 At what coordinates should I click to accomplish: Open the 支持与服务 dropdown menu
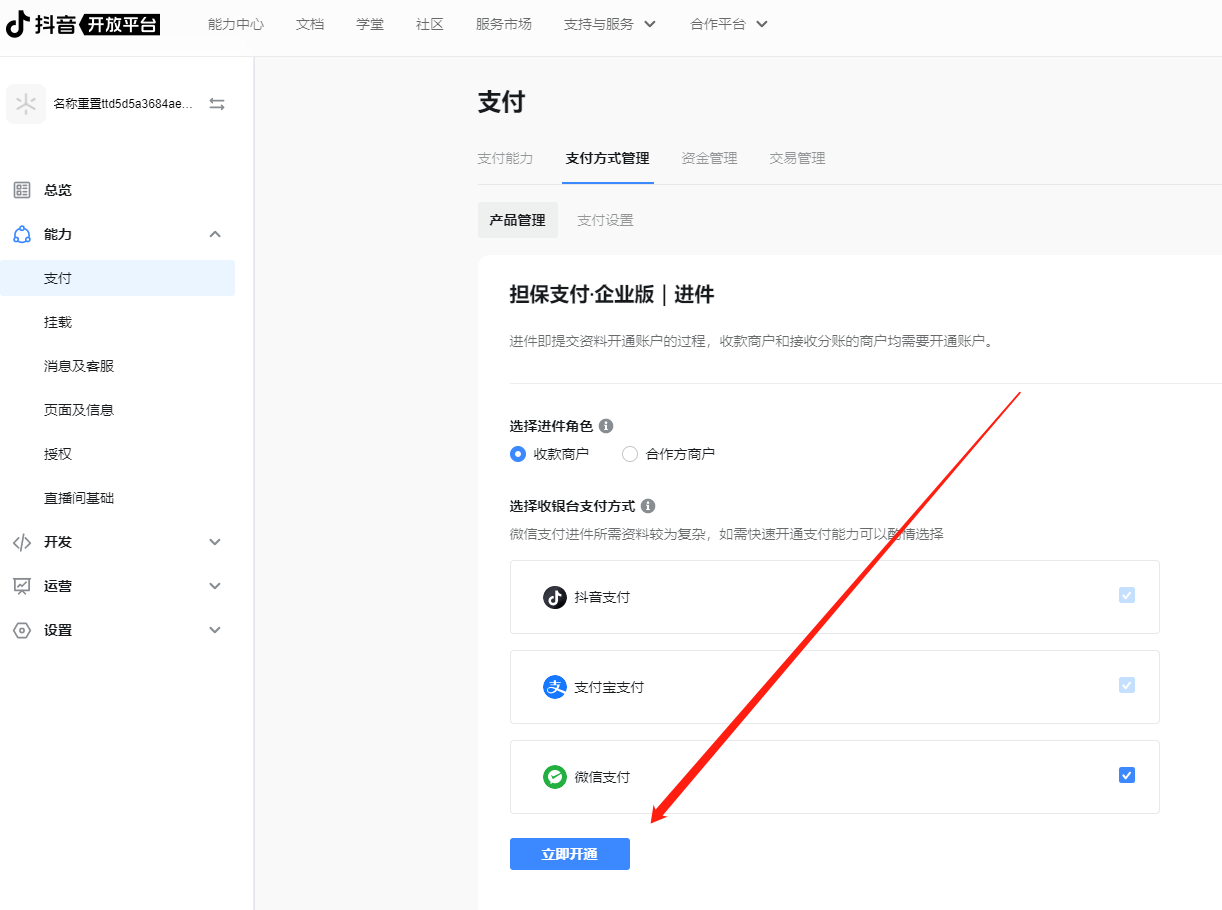click(610, 24)
